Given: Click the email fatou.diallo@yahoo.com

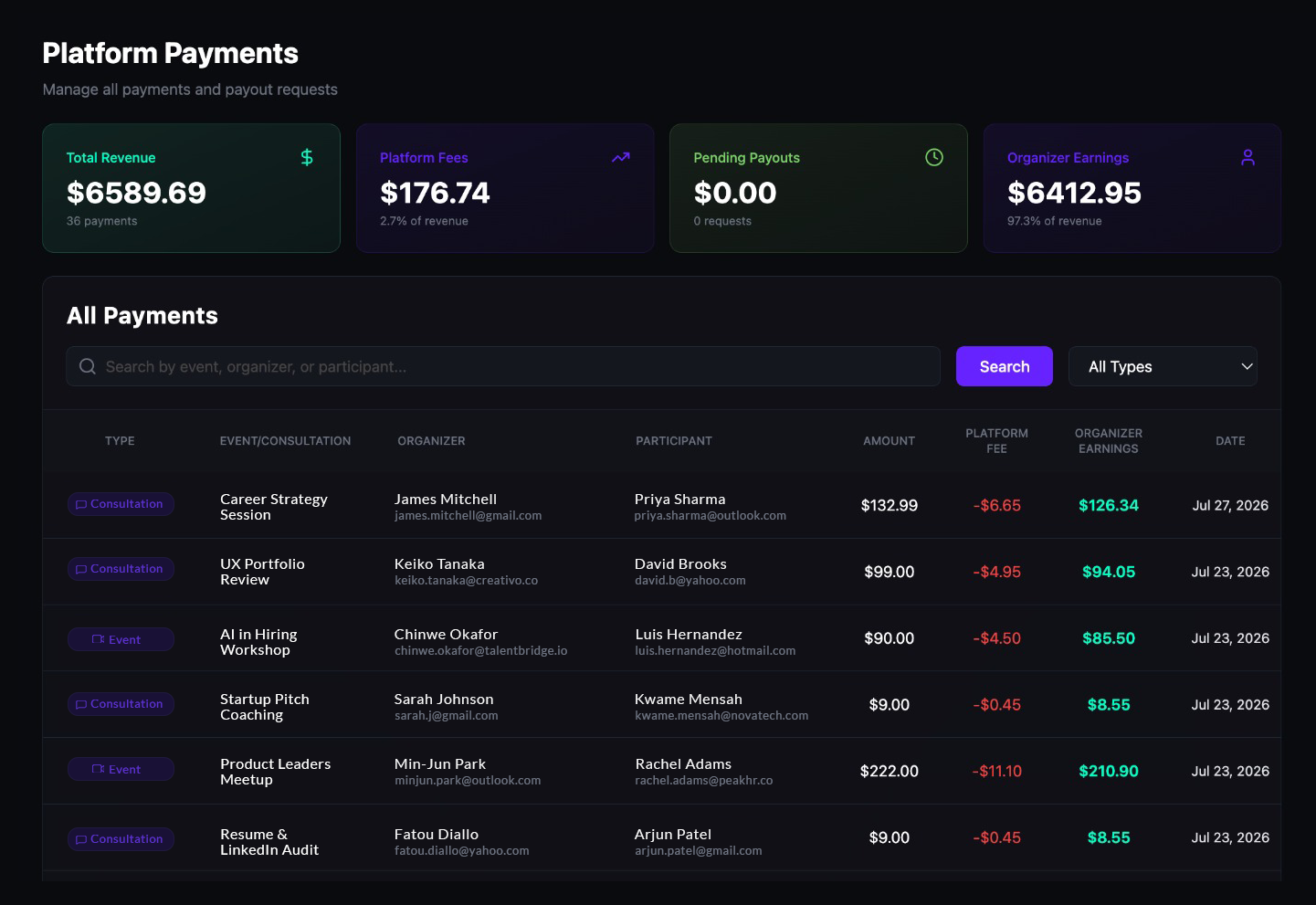Looking at the screenshot, I should [462, 851].
